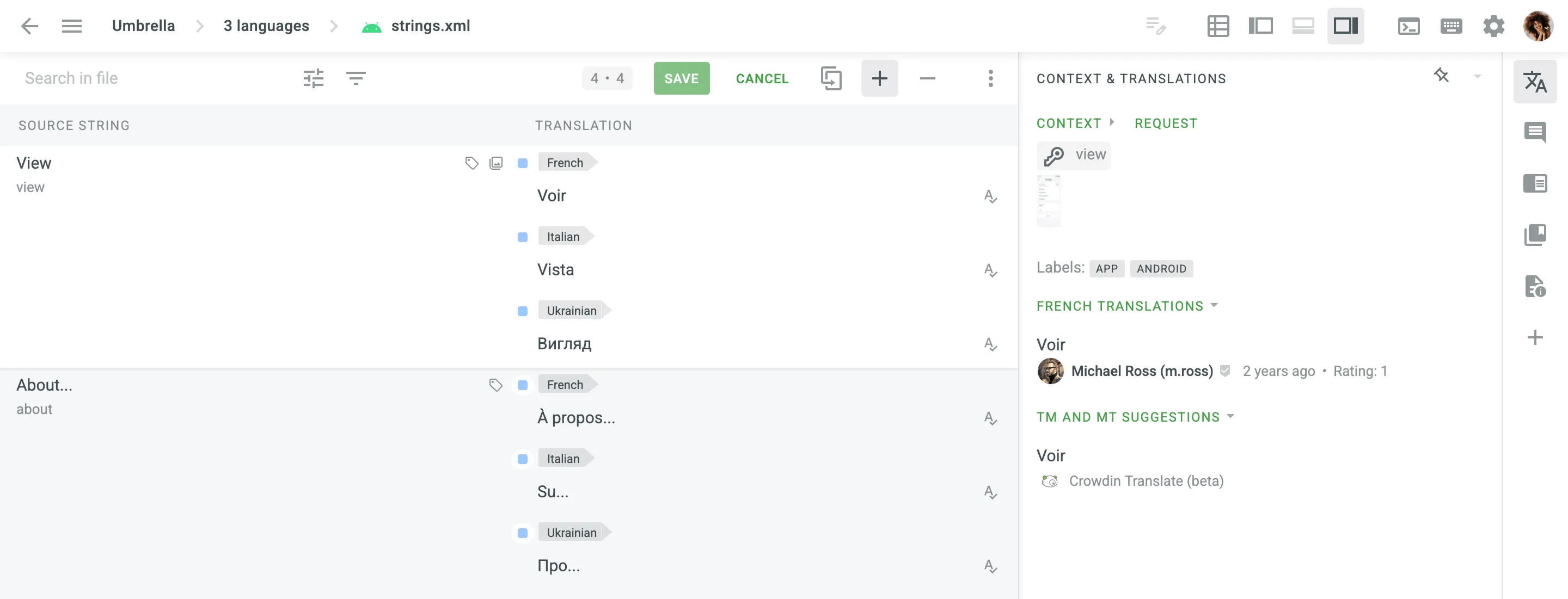Approve the French translation "Voir"
Image resolution: width=1568 pixels, height=599 pixels.
pyautogui.click(x=991, y=196)
